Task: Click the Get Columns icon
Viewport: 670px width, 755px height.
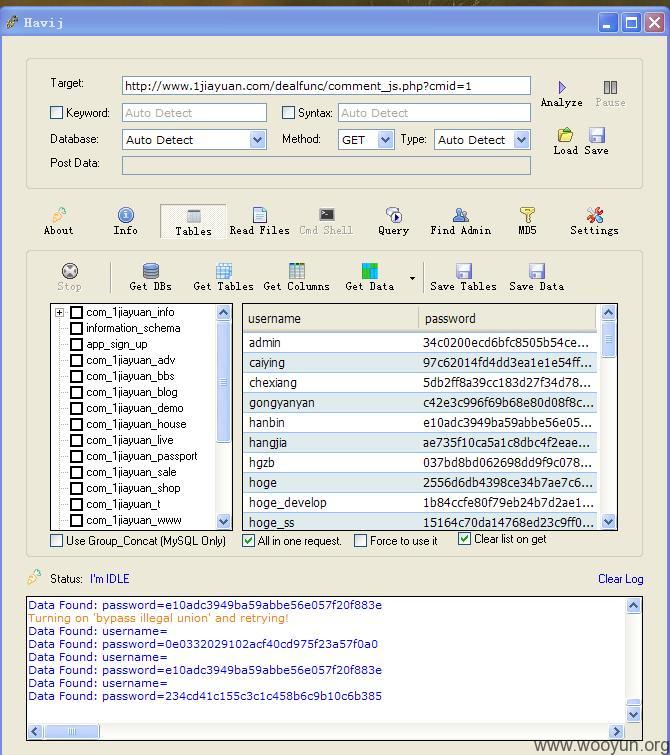Action: click(x=297, y=271)
